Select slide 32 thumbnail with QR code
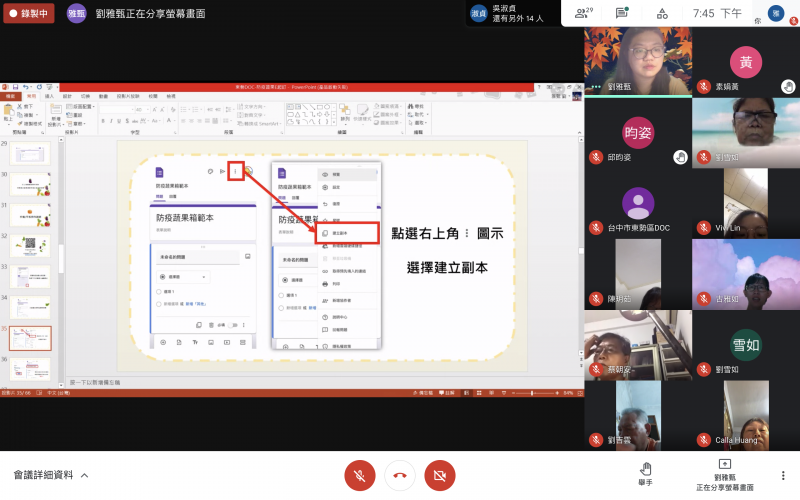Image resolution: width=800 pixels, height=500 pixels. point(30,246)
